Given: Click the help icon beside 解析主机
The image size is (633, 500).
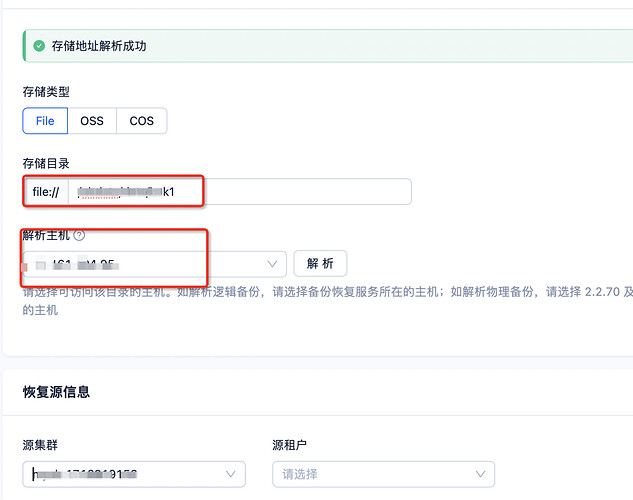Looking at the screenshot, I should coord(80,235).
